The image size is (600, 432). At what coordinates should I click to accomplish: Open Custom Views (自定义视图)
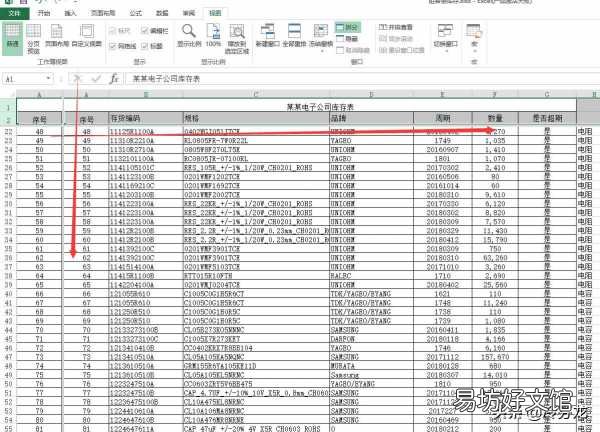(87, 35)
